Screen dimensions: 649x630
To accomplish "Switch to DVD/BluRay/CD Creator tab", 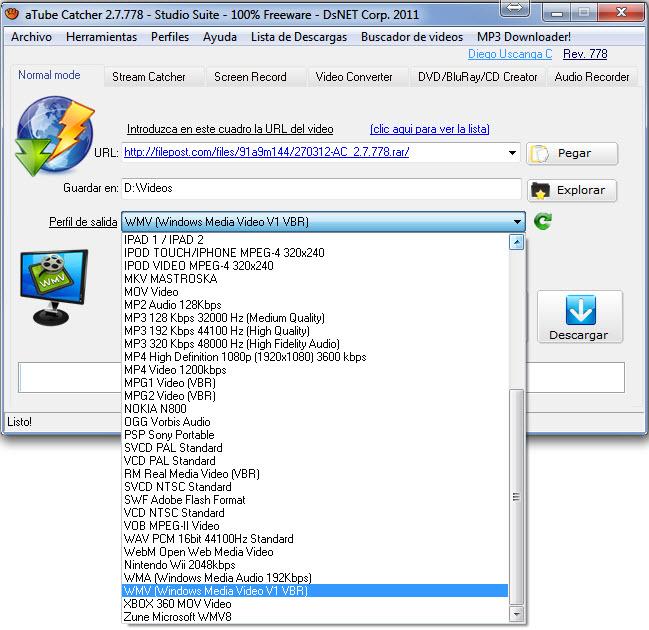I will tap(477, 77).
